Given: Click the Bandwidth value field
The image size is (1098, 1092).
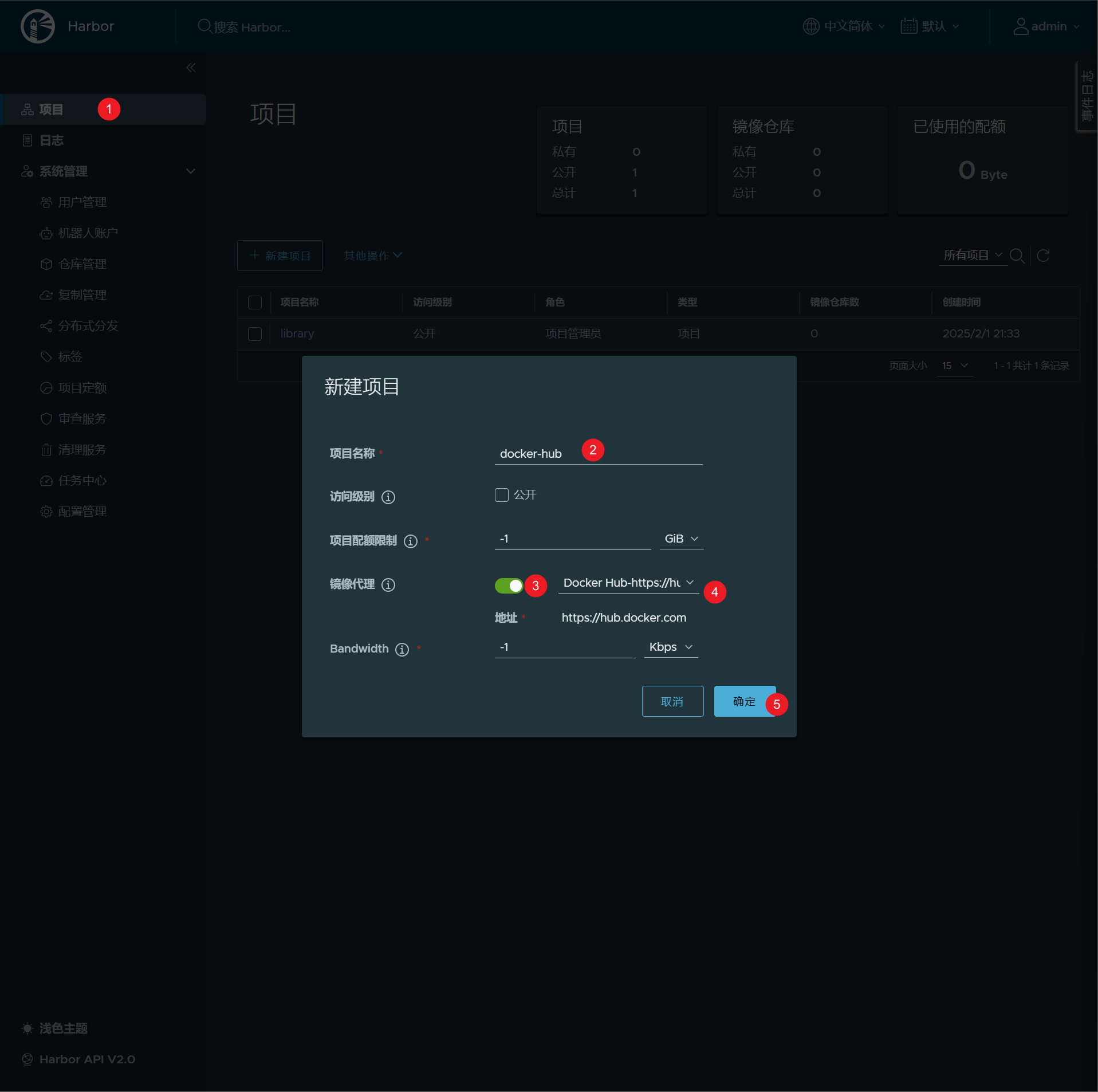Looking at the screenshot, I should [x=565, y=647].
